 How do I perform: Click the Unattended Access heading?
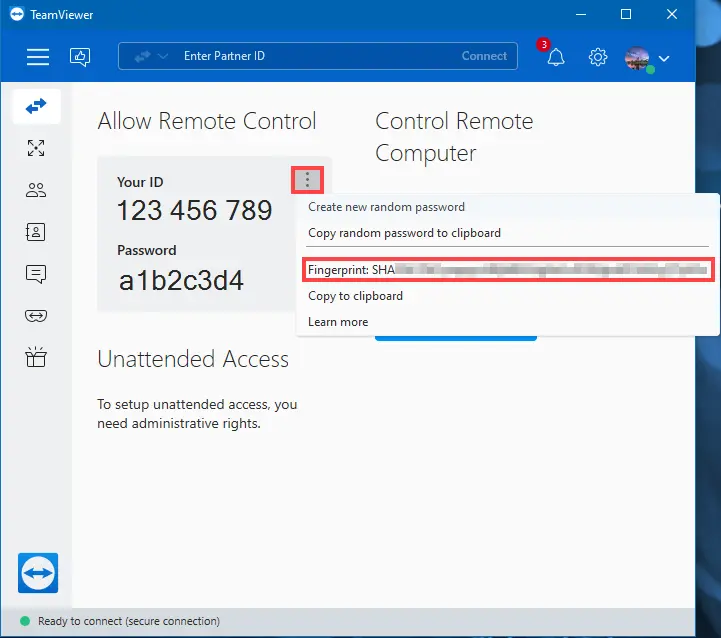tap(193, 359)
